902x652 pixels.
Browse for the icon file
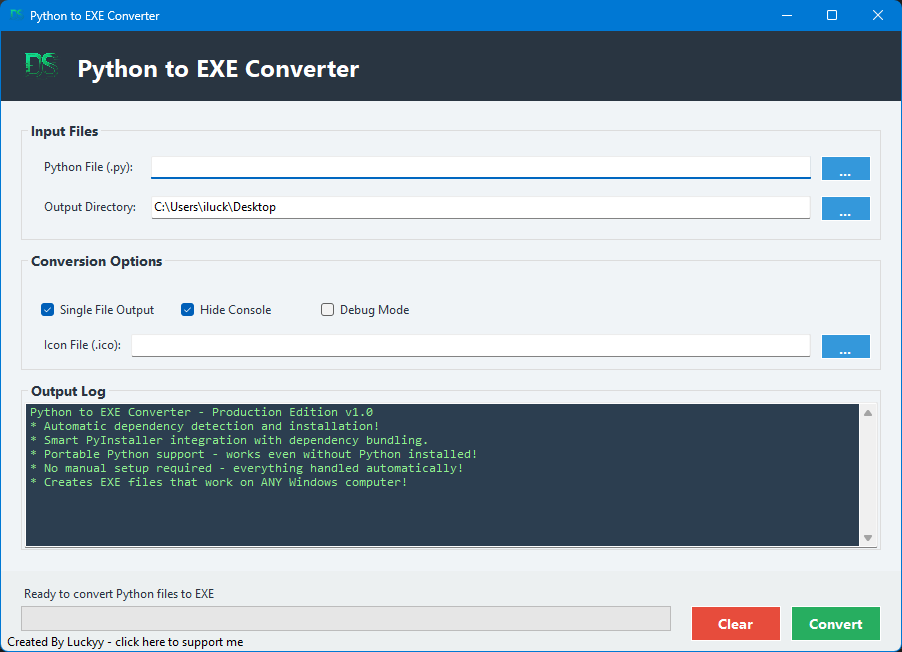(845, 346)
